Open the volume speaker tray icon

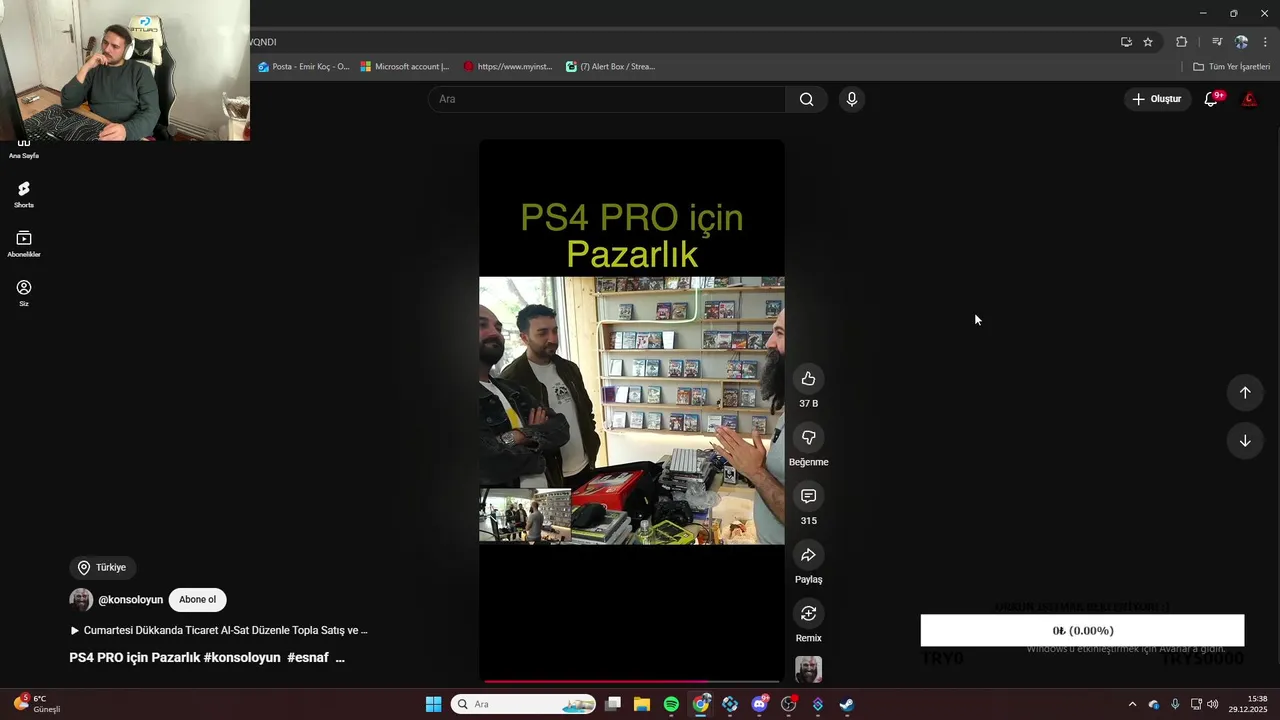[x=1212, y=704]
